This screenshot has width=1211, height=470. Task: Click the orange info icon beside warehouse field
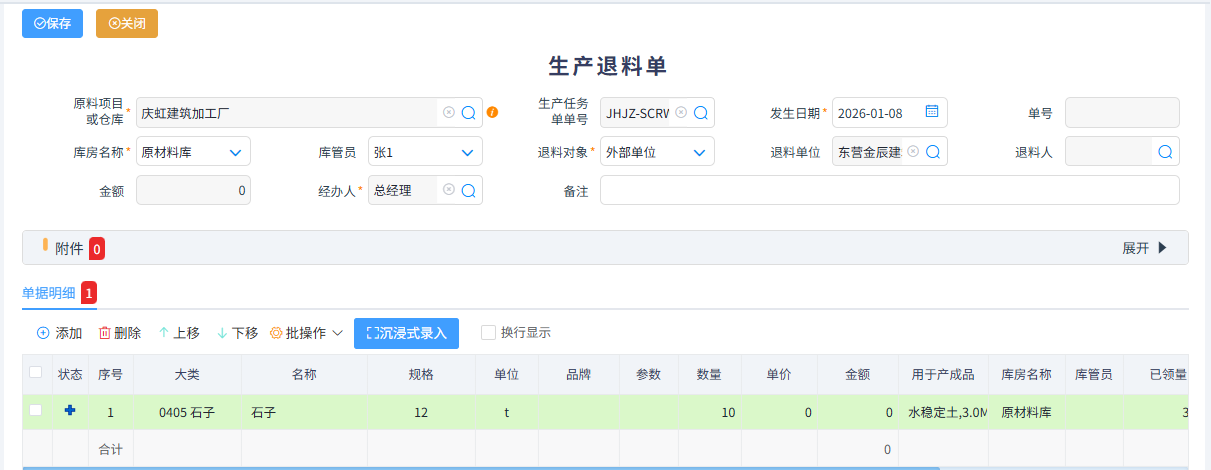[492, 113]
